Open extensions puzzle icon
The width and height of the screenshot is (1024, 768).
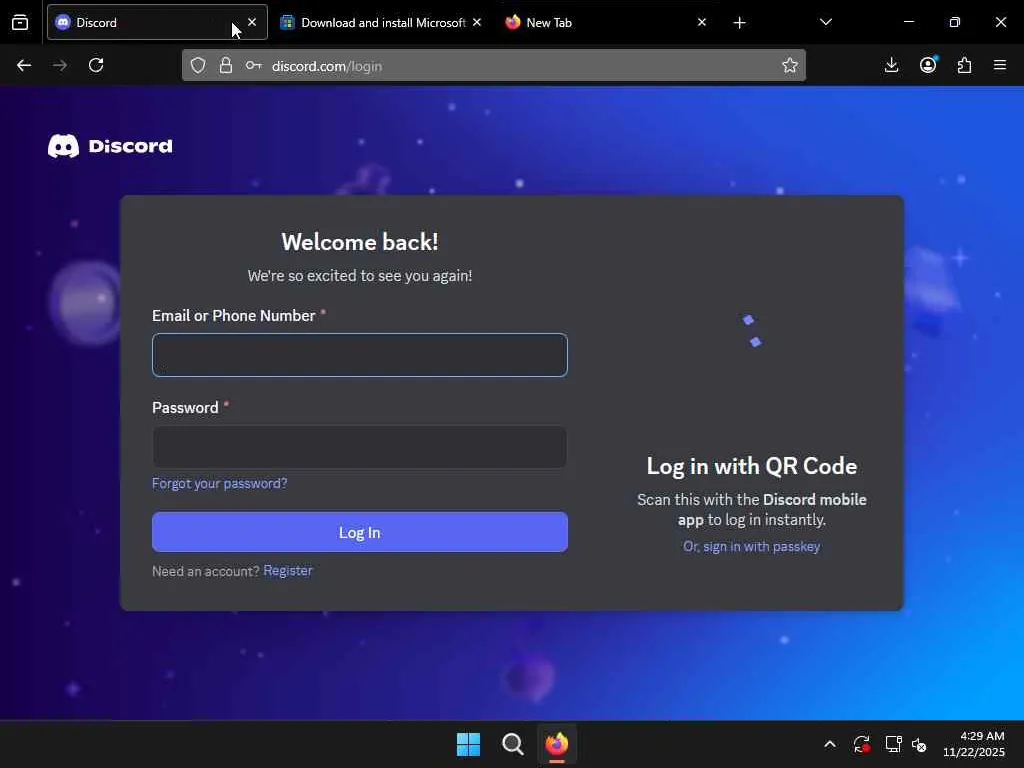coord(965,65)
